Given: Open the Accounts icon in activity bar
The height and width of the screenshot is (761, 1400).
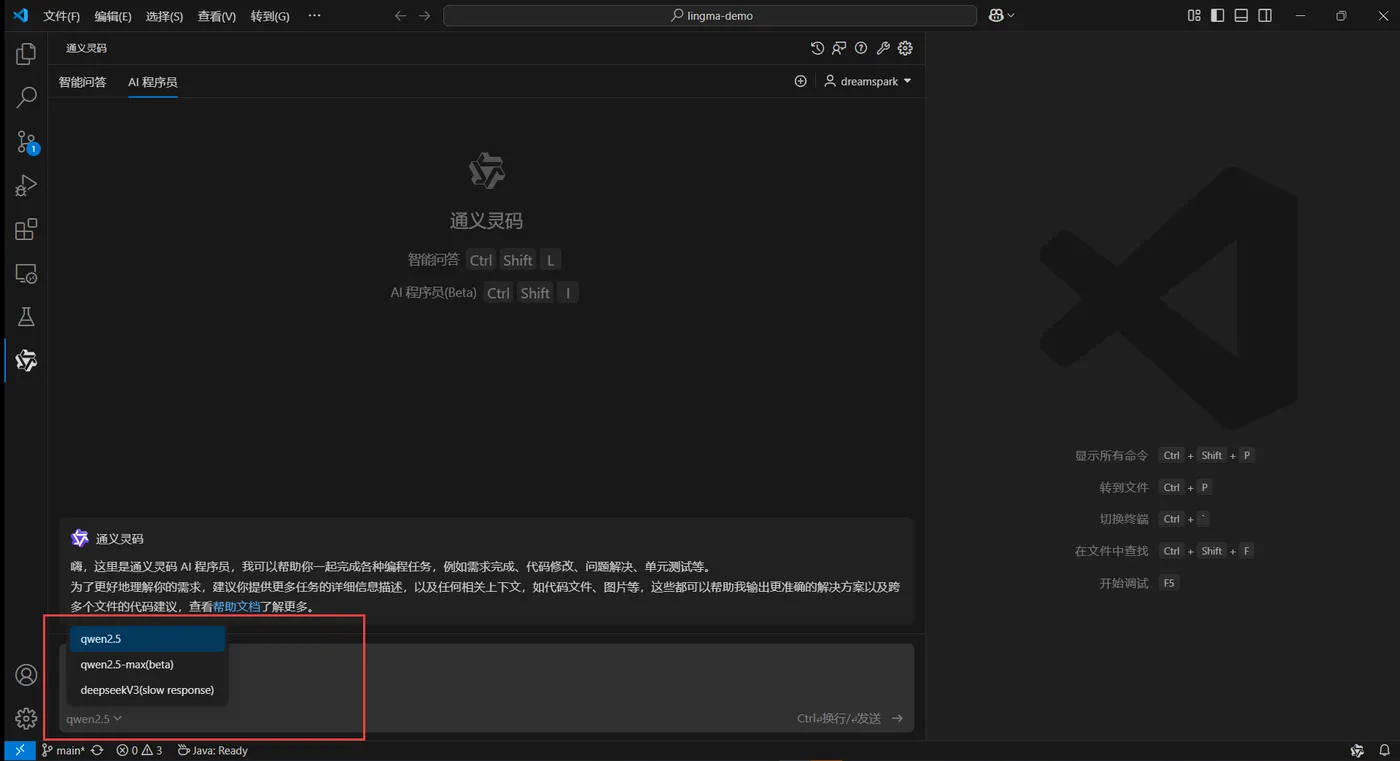Looking at the screenshot, I should (x=26, y=675).
